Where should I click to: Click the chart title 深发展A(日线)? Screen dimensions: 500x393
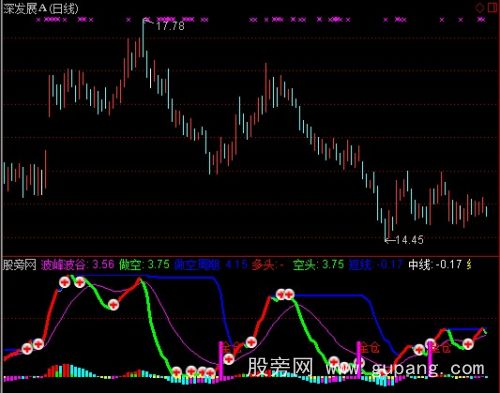(41, 9)
